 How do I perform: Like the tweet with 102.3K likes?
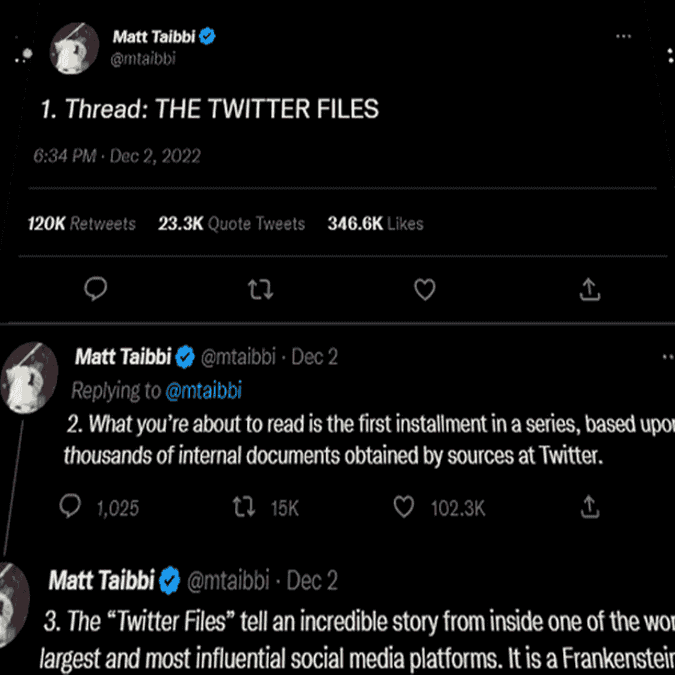click(x=404, y=508)
